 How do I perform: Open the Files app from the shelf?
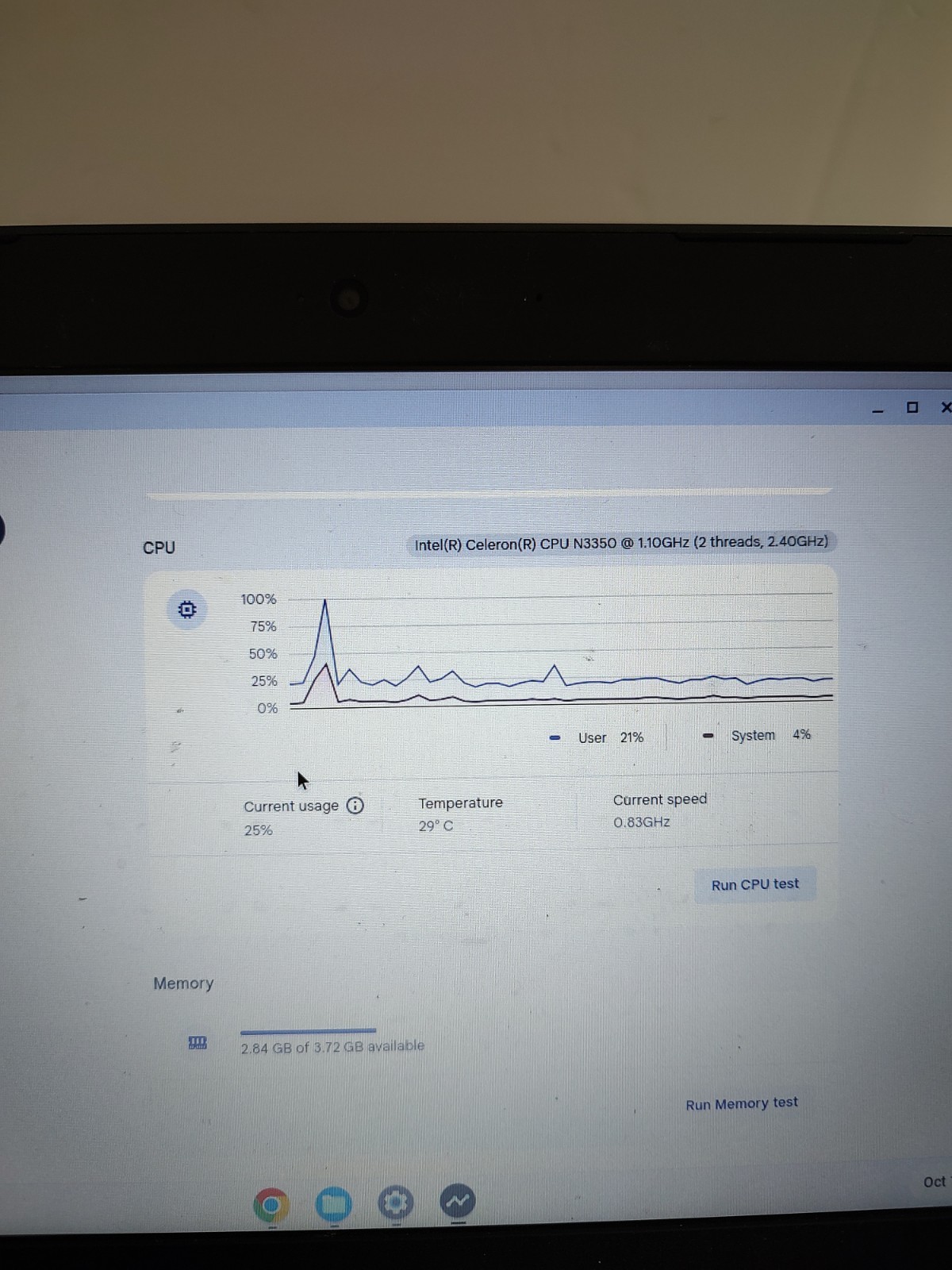pyautogui.click(x=334, y=1204)
